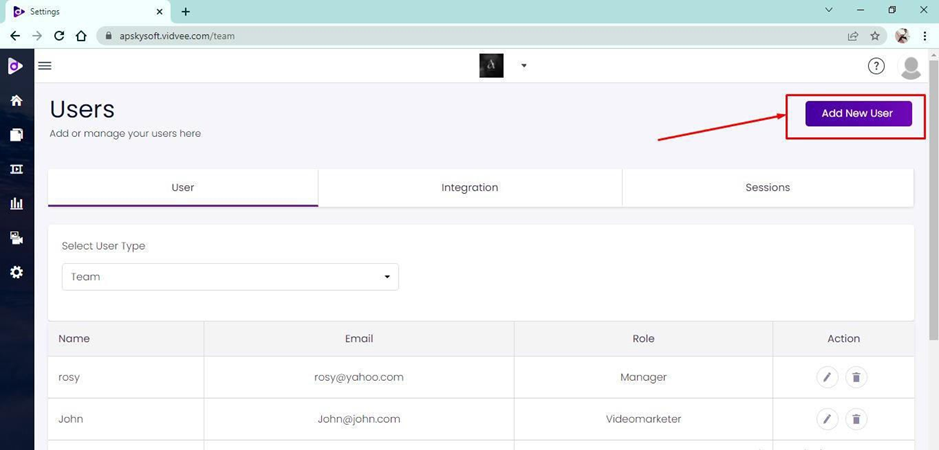
Task: Click the Users page heading
Action: pos(82,110)
